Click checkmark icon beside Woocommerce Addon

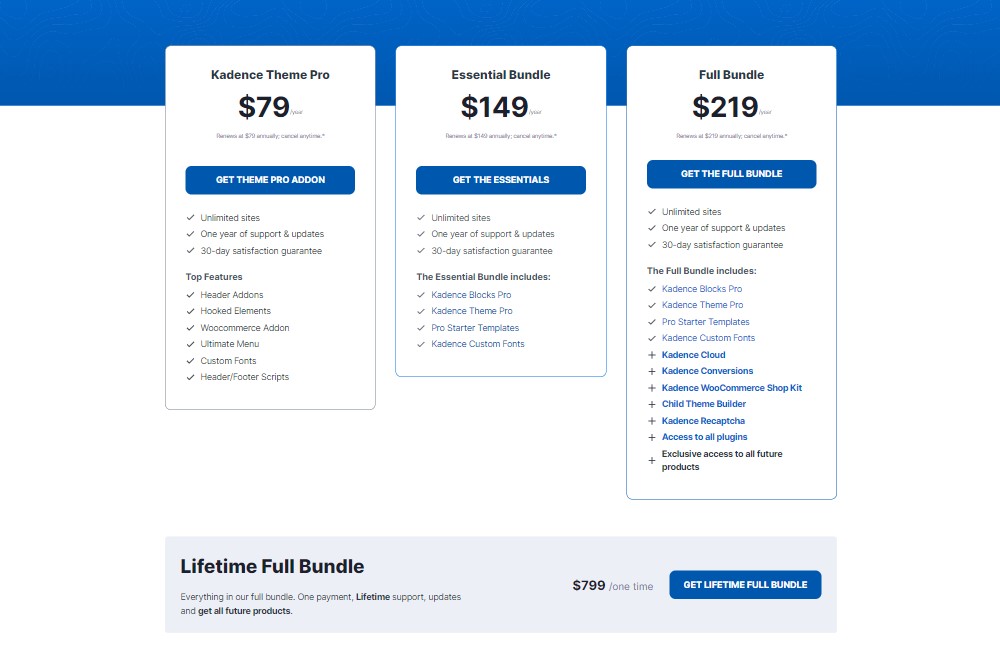[190, 328]
